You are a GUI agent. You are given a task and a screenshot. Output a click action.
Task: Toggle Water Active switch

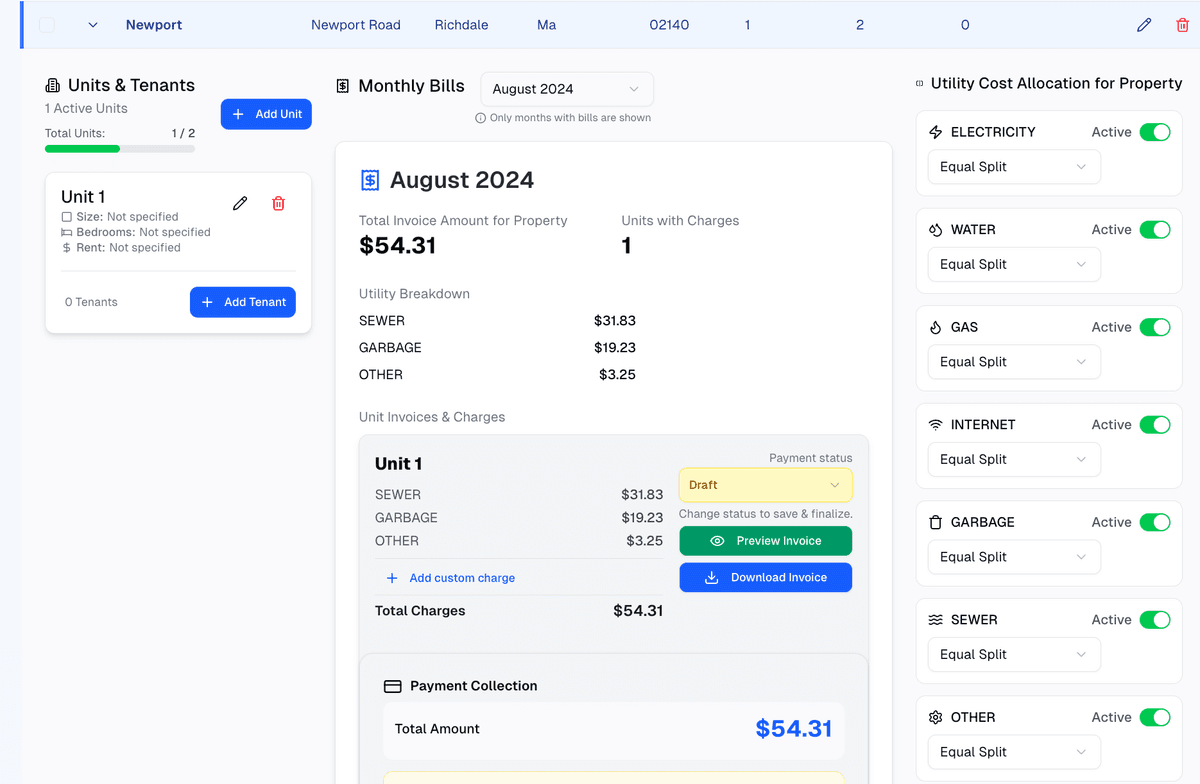[1155, 230]
